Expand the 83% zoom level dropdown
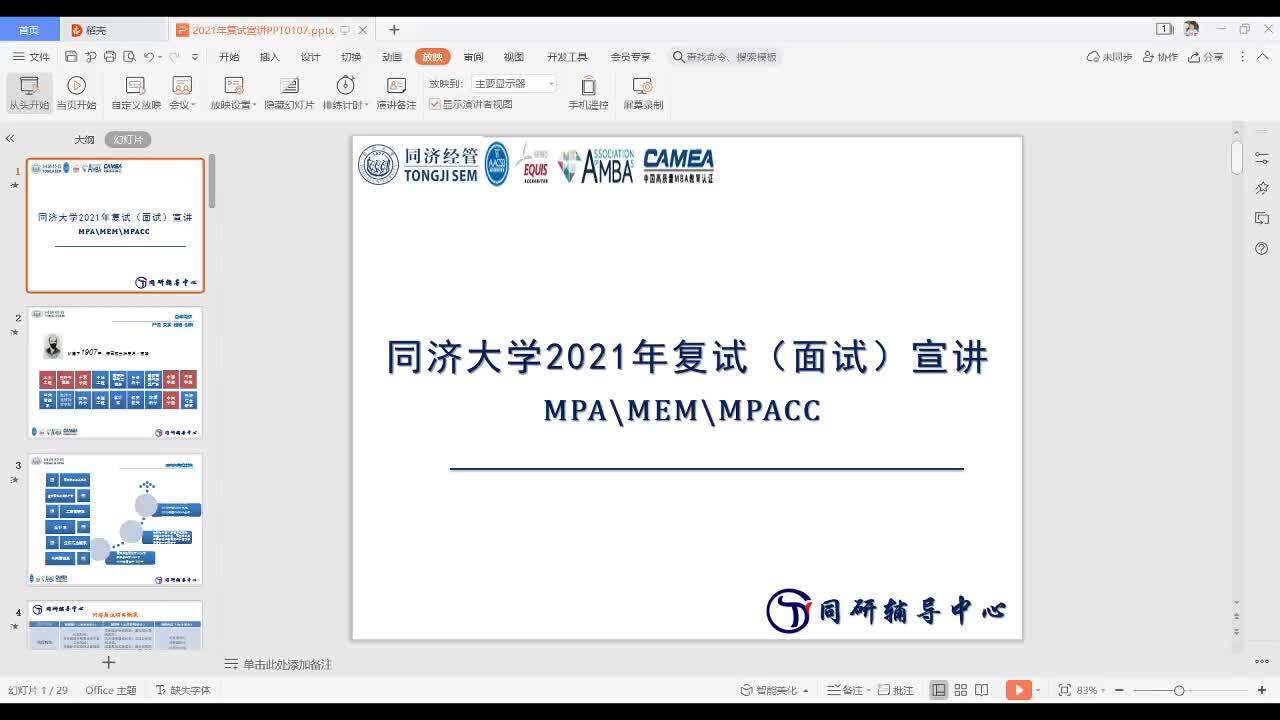 (x=1103, y=690)
